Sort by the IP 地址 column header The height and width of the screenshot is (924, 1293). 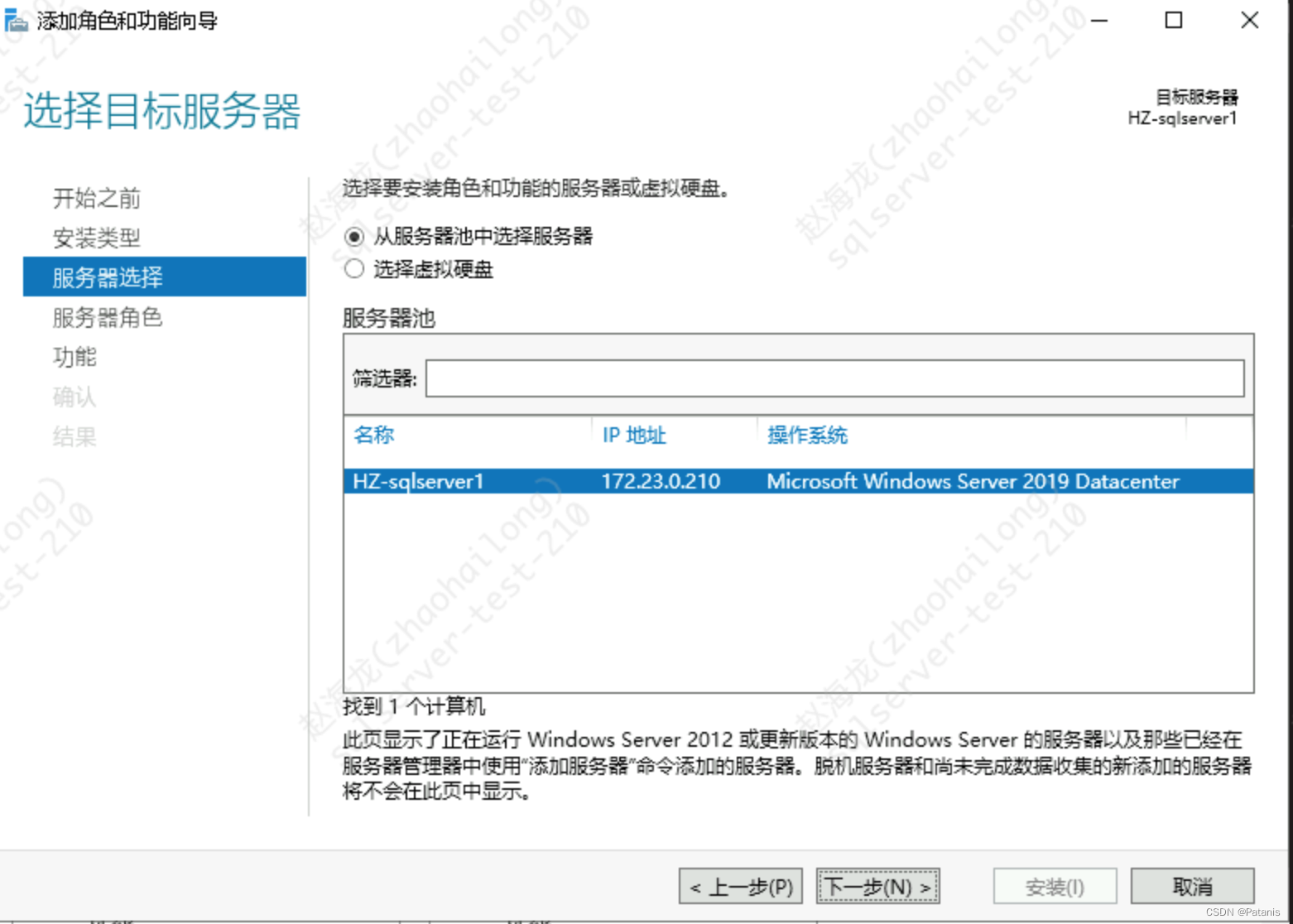tap(634, 435)
